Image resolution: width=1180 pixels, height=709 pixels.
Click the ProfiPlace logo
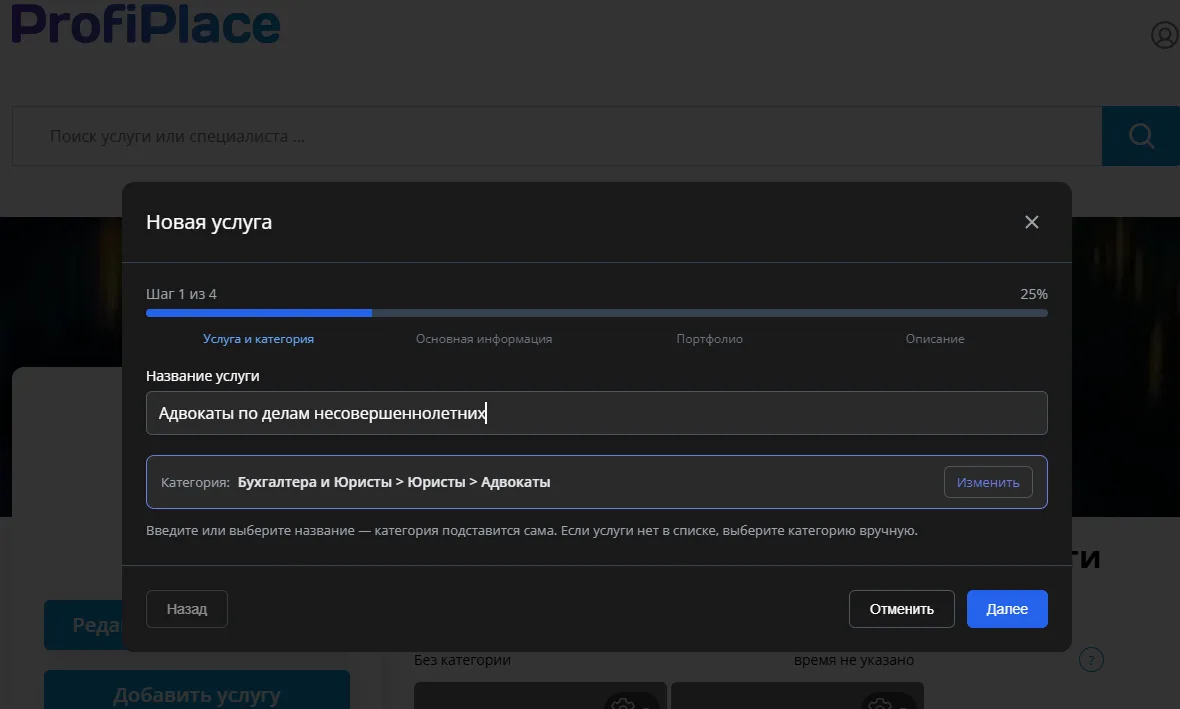(x=145, y=23)
